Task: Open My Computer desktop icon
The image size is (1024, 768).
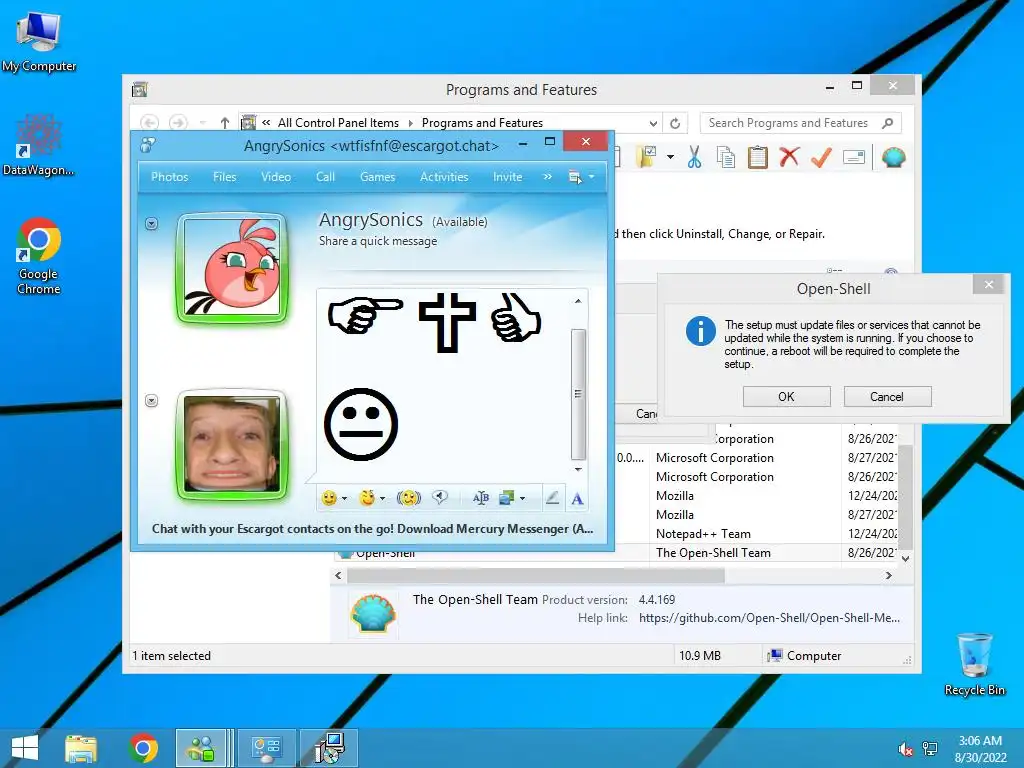Action: click(x=39, y=42)
